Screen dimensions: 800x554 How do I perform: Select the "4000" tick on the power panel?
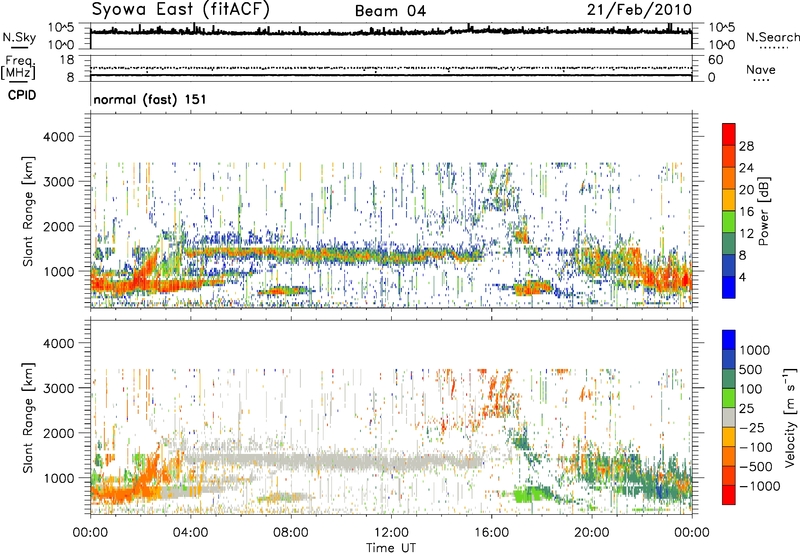pyautogui.click(x=58, y=137)
